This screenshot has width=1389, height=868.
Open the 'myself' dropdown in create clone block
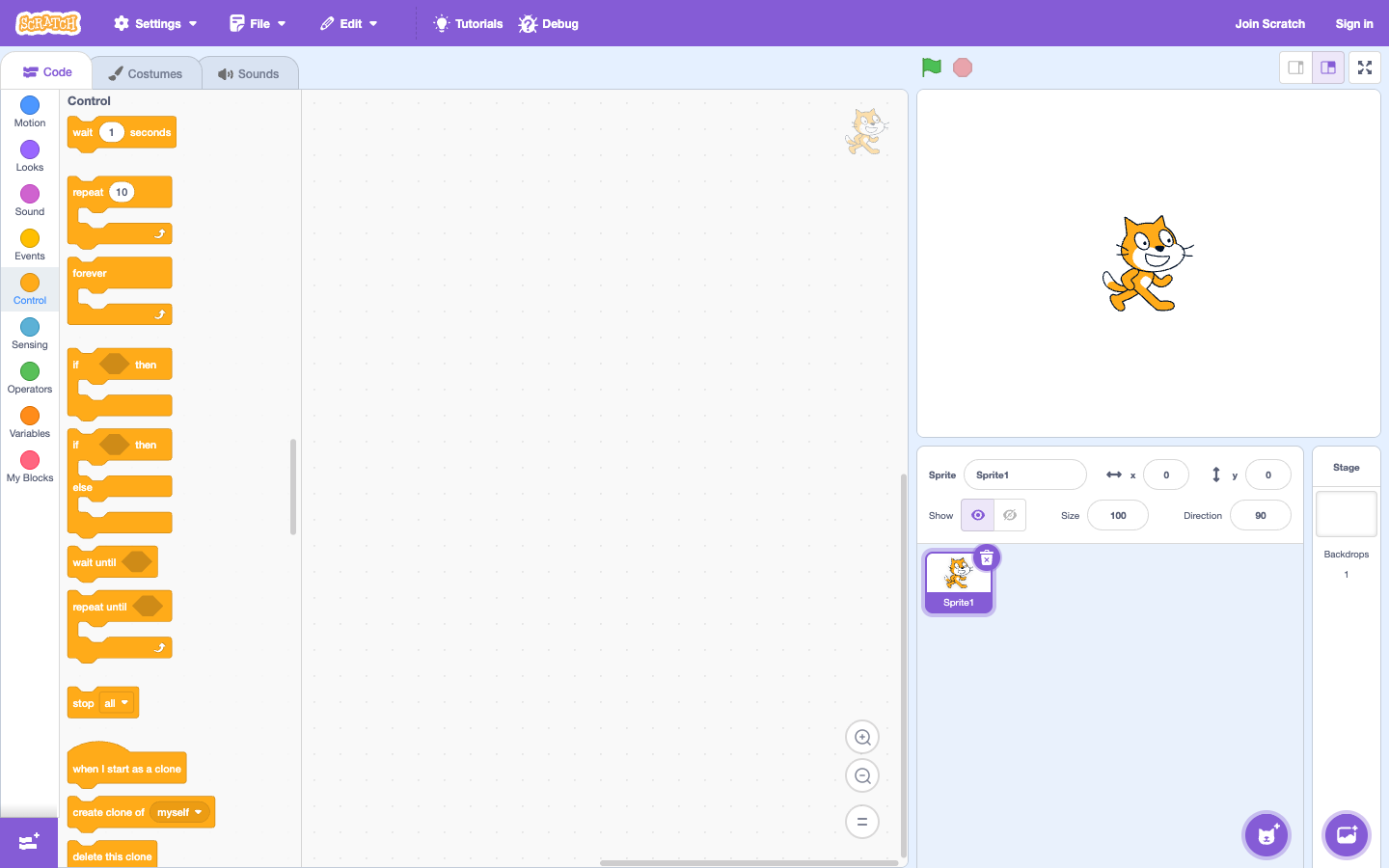tap(180, 812)
